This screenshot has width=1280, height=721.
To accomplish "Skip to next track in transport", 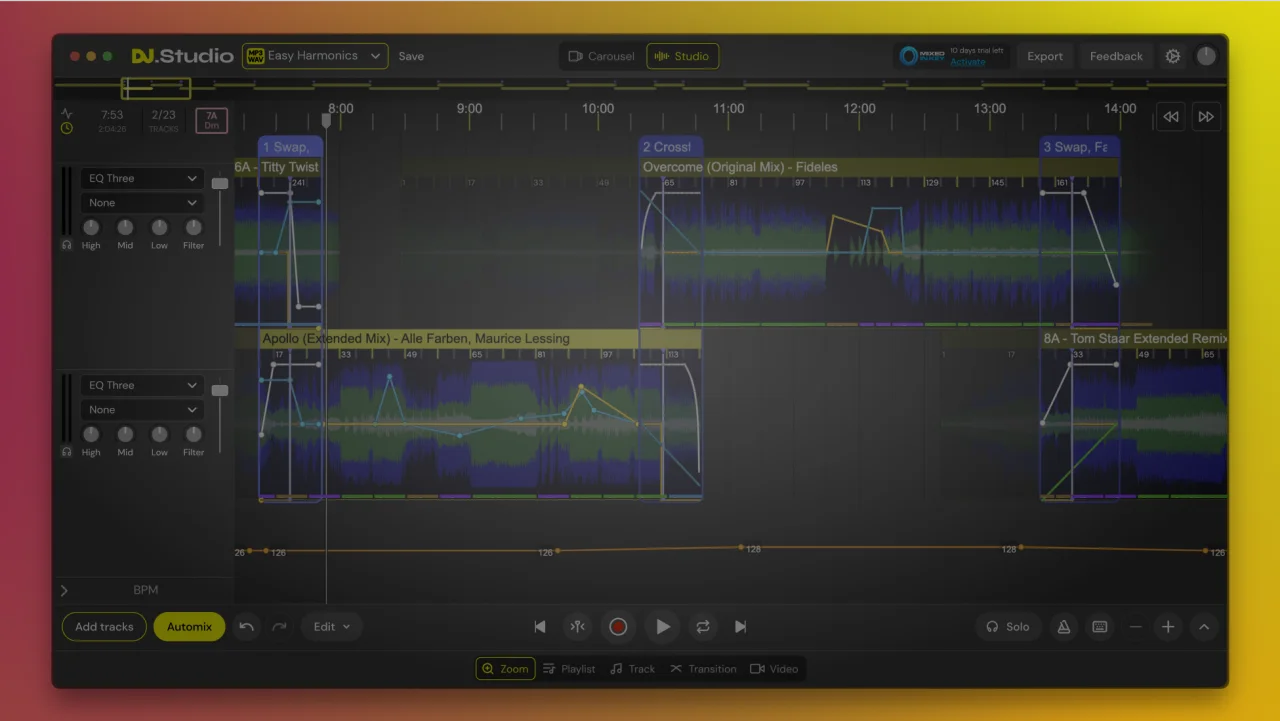I will point(740,627).
